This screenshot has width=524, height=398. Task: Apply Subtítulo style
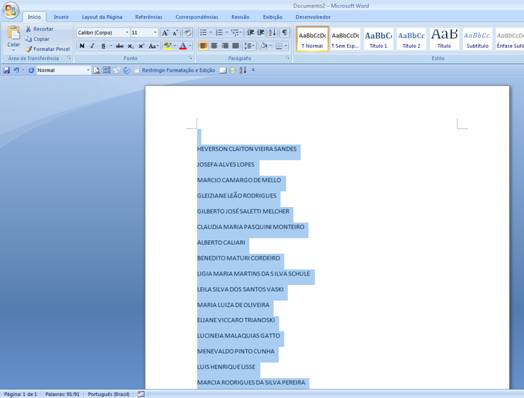click(x=477, y=39)
